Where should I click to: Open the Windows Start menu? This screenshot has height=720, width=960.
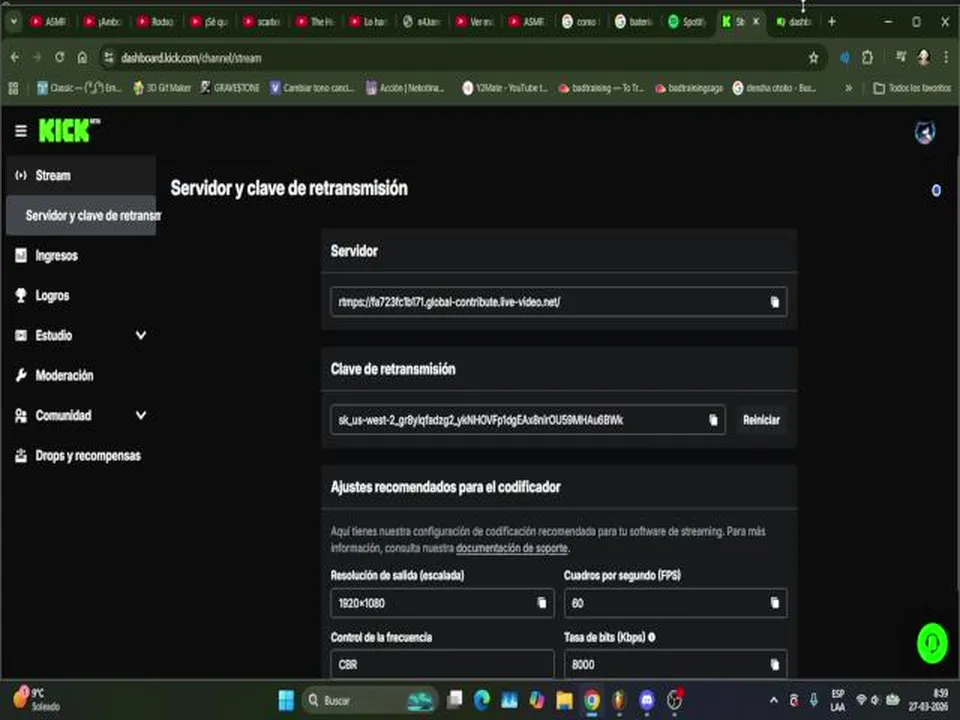(286, 700)
